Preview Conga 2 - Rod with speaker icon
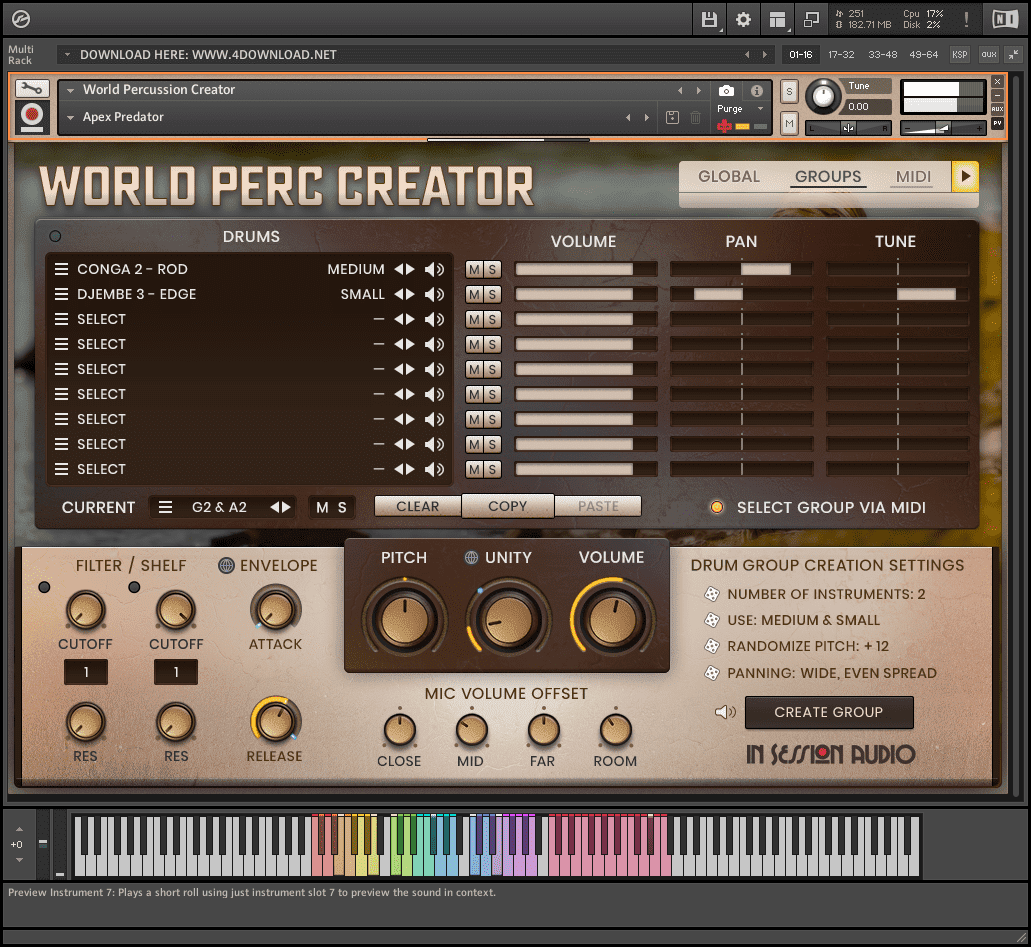The width and height of the screenshot is (1031, 947). click(x=434, y=269)
